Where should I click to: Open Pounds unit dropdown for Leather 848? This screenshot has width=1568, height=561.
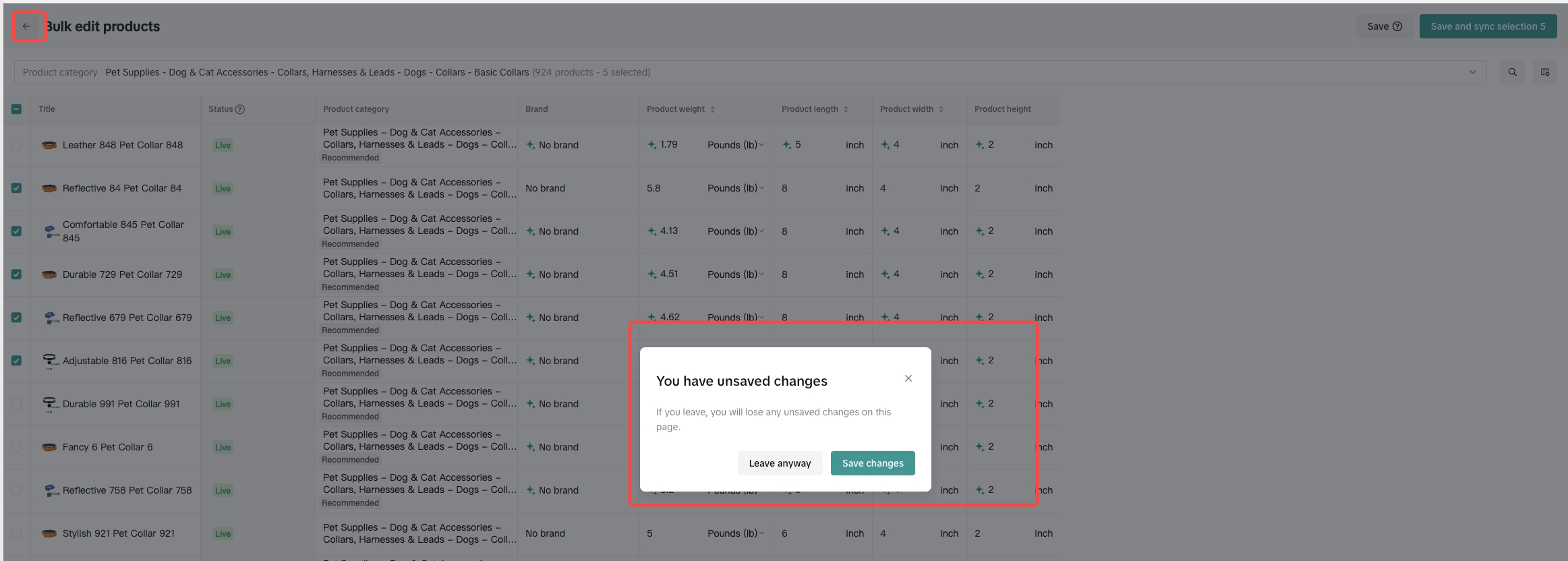pos(735,145)
